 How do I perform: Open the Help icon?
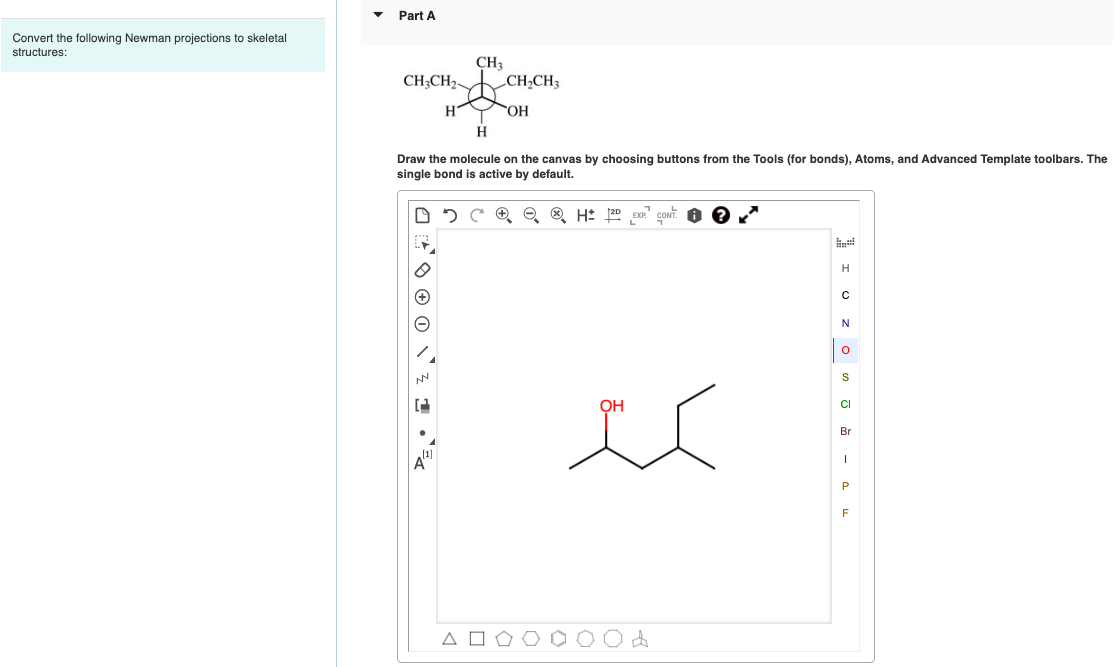point(721,213)
